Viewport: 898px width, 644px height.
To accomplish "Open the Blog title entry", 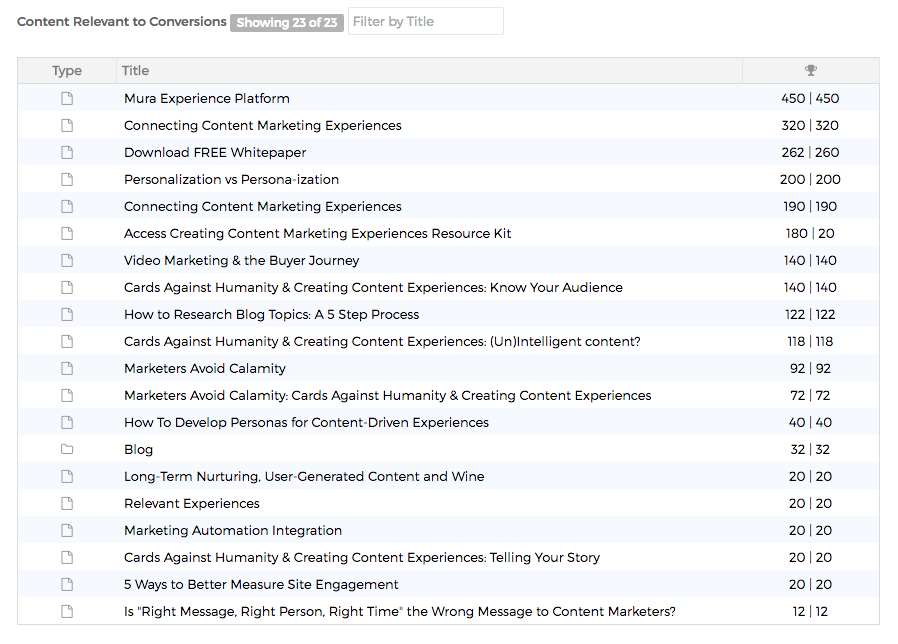I will click(x=139, y=450).
